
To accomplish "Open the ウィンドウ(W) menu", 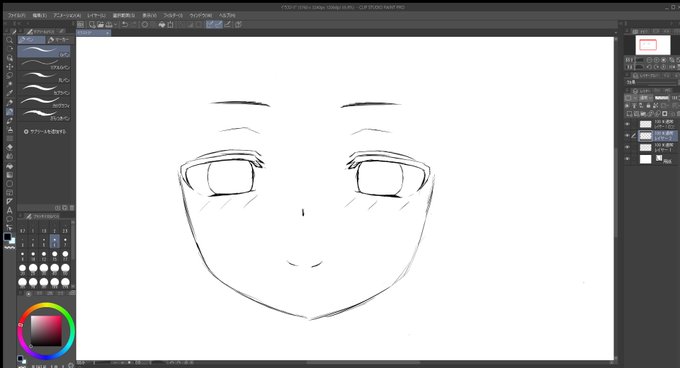I will (200, 15).
